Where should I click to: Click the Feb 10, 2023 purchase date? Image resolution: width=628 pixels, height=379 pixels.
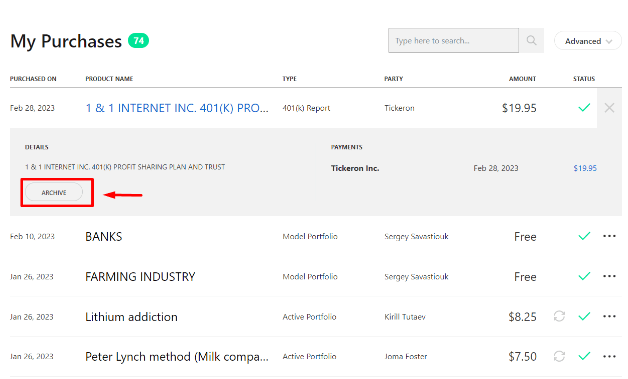pos(32,236)
